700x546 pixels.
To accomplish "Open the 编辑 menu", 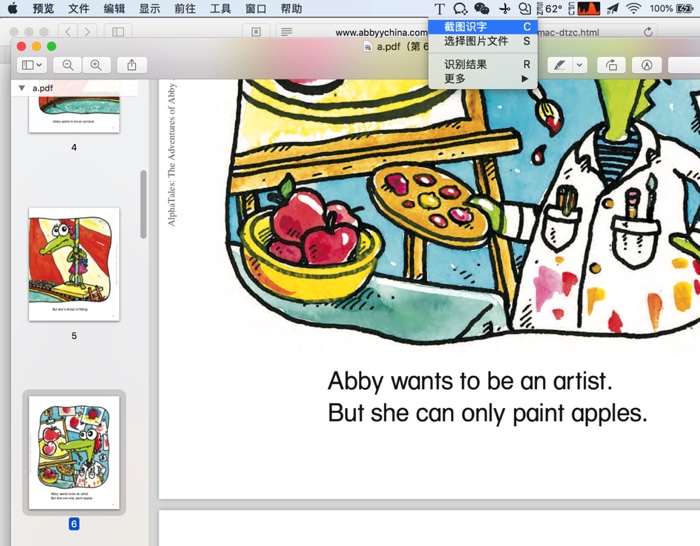I will click(x=114, y=8).
